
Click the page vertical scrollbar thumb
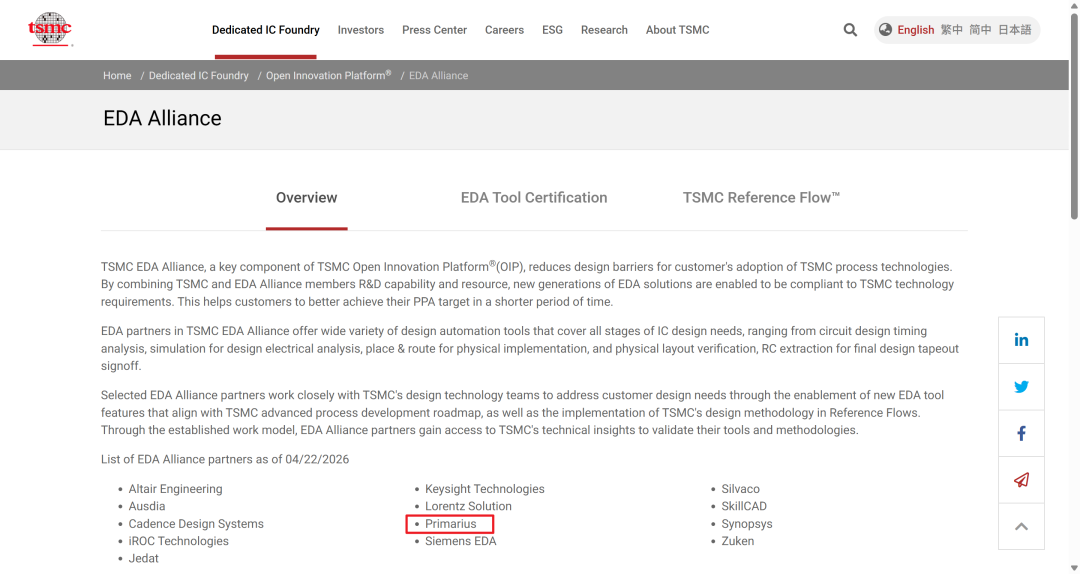pos(1074,116)
